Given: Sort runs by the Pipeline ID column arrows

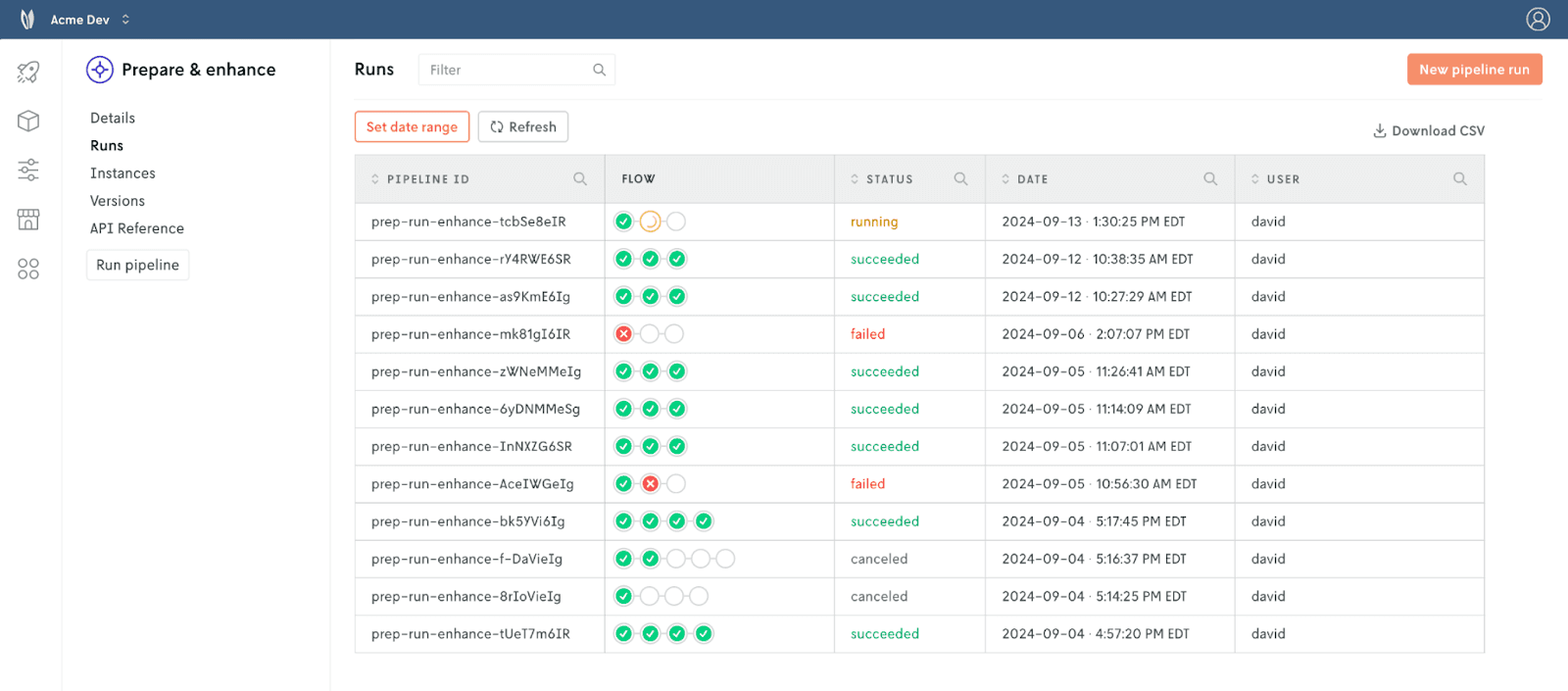Looking at the screenshot, I should click(x=375, y=179).
